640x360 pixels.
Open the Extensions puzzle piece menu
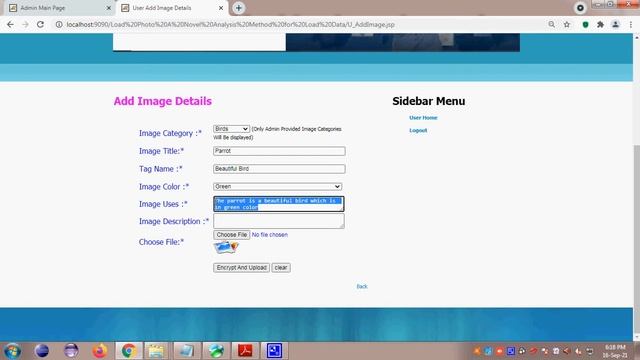pyautogui.click(x=600, y=24)
